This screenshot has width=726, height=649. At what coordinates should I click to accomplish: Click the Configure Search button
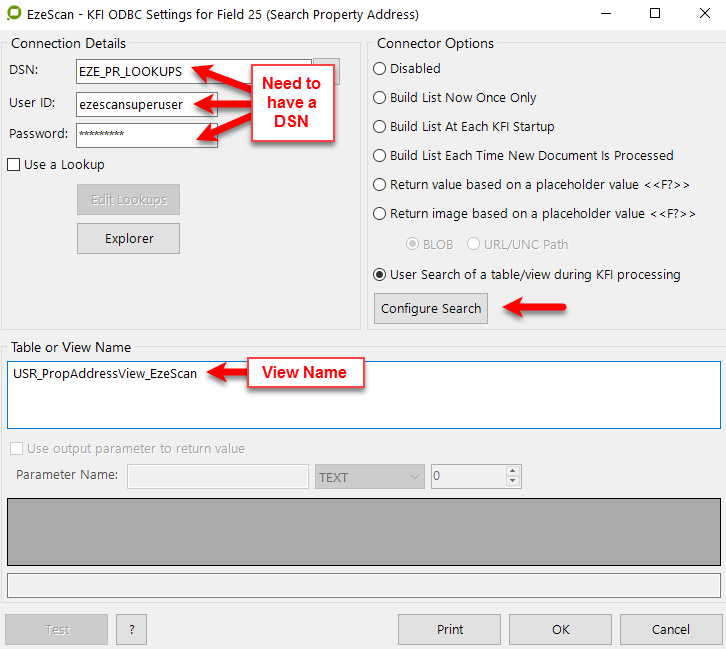coord(431,308)
